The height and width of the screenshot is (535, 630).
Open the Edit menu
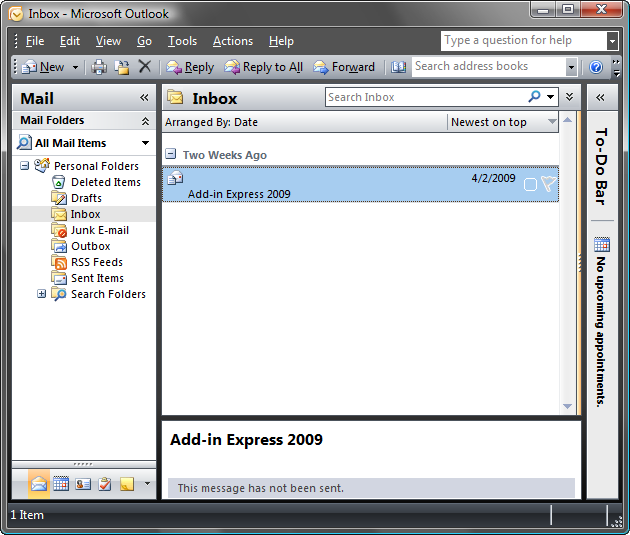click(70, 41)
